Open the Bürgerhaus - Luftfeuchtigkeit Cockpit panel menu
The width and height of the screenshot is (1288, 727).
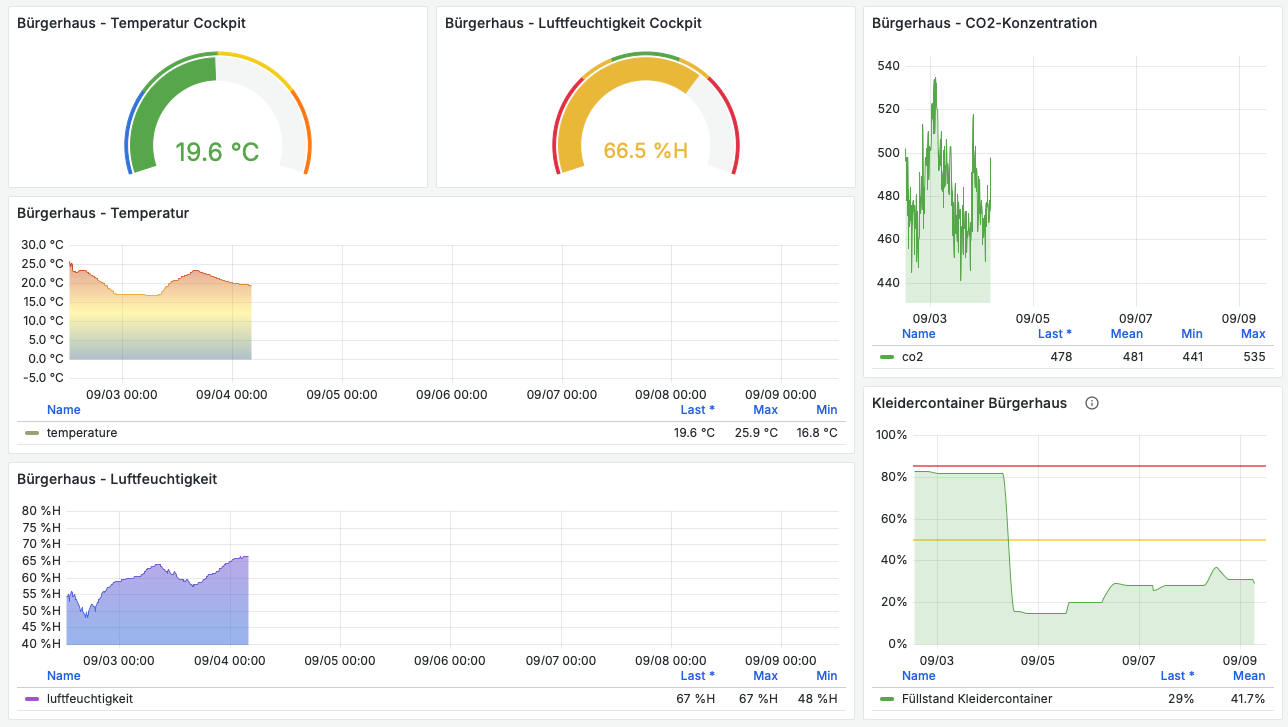tap(573, 22)
